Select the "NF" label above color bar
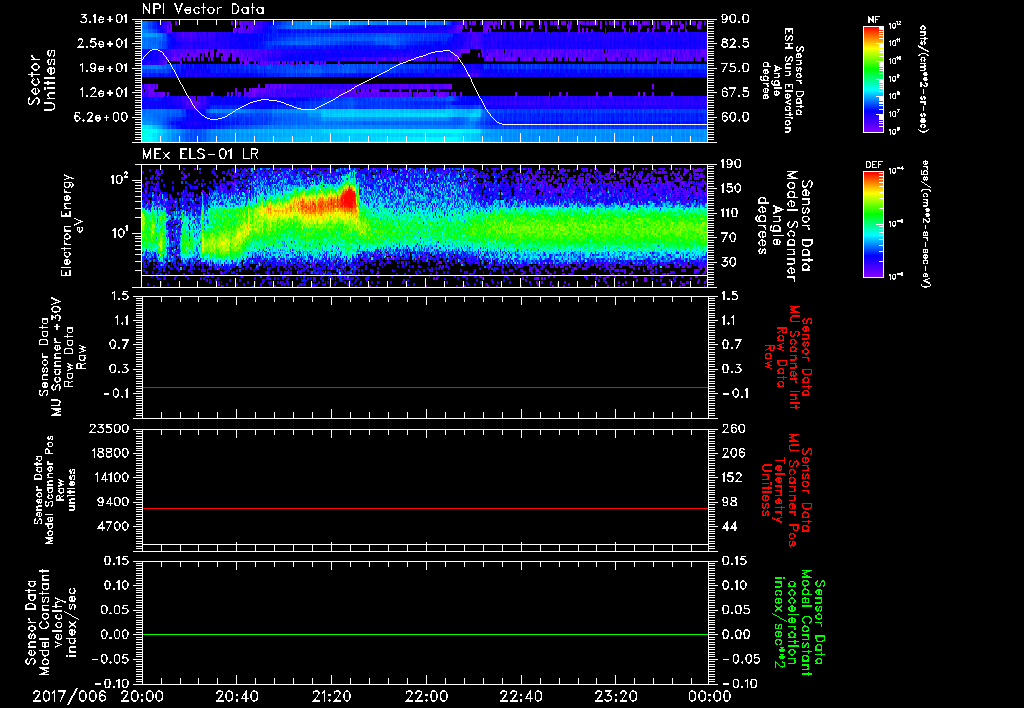Screen dimensions: 1024x708 pos(873,20)
